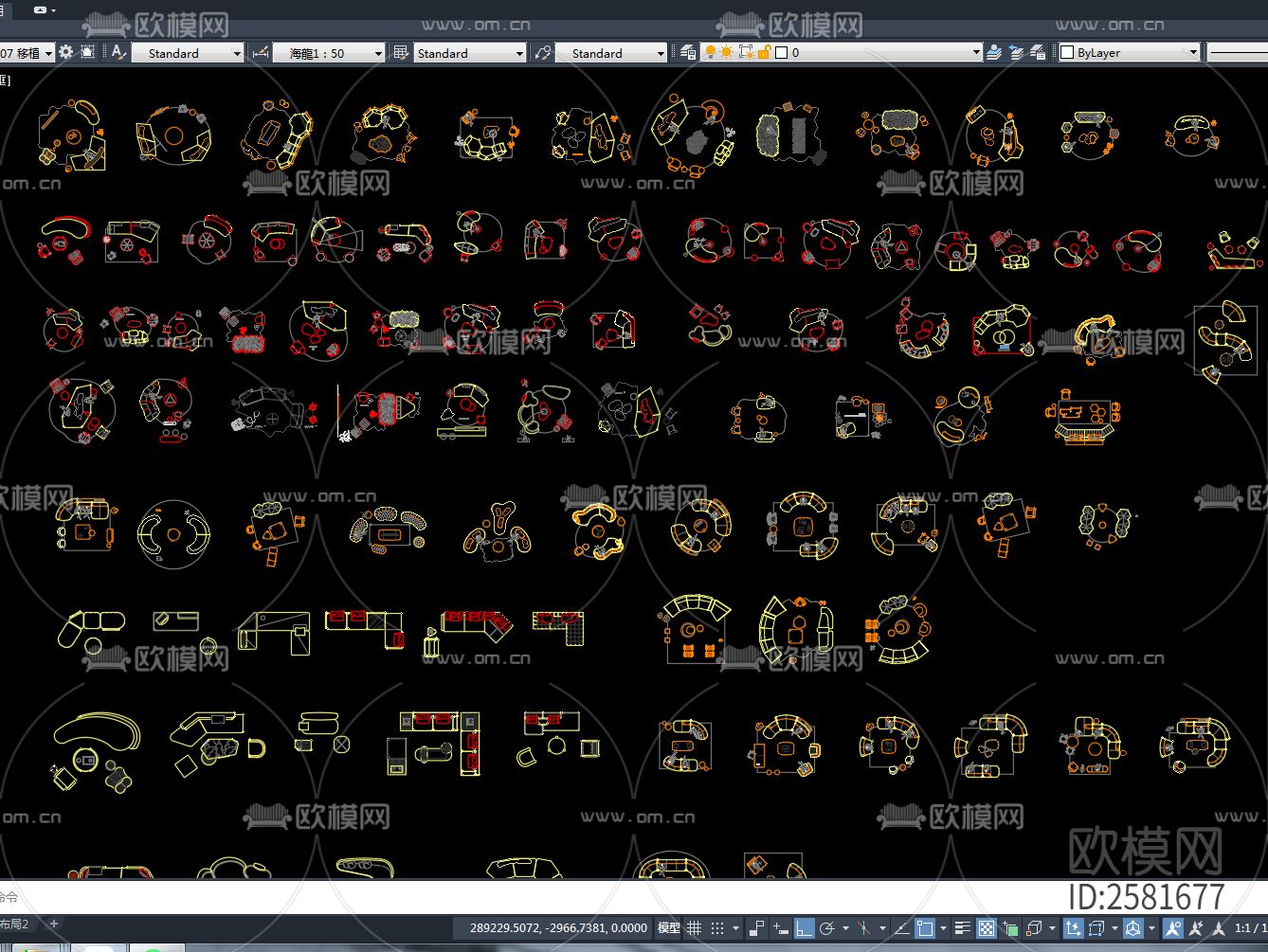Switch to the 布局2 layout tab
This screenshot has height=952, width=1268.
tap(15, 925)
